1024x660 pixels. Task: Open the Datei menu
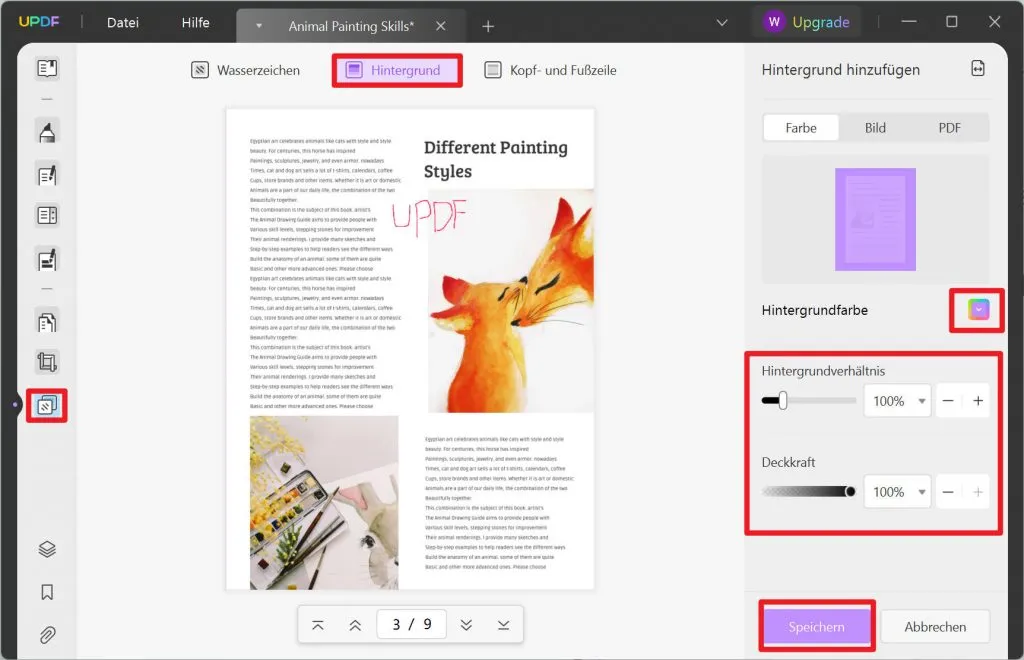pyautogui.click(x=122, y=22)
